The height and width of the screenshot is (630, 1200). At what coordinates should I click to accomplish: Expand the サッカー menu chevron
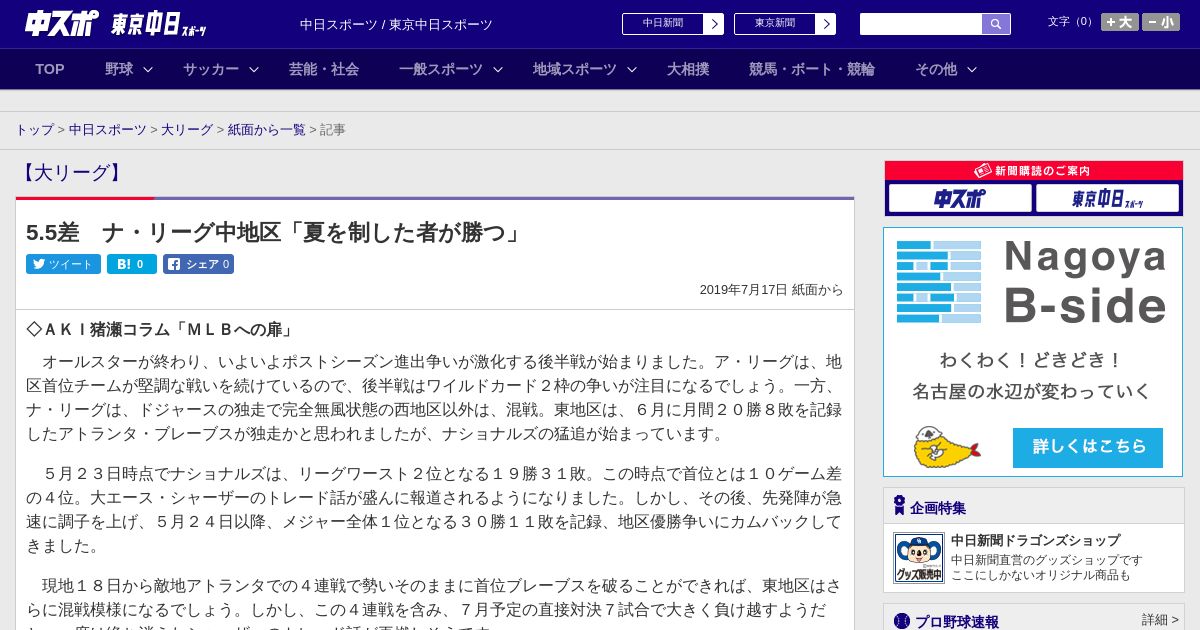pos(254,69)
